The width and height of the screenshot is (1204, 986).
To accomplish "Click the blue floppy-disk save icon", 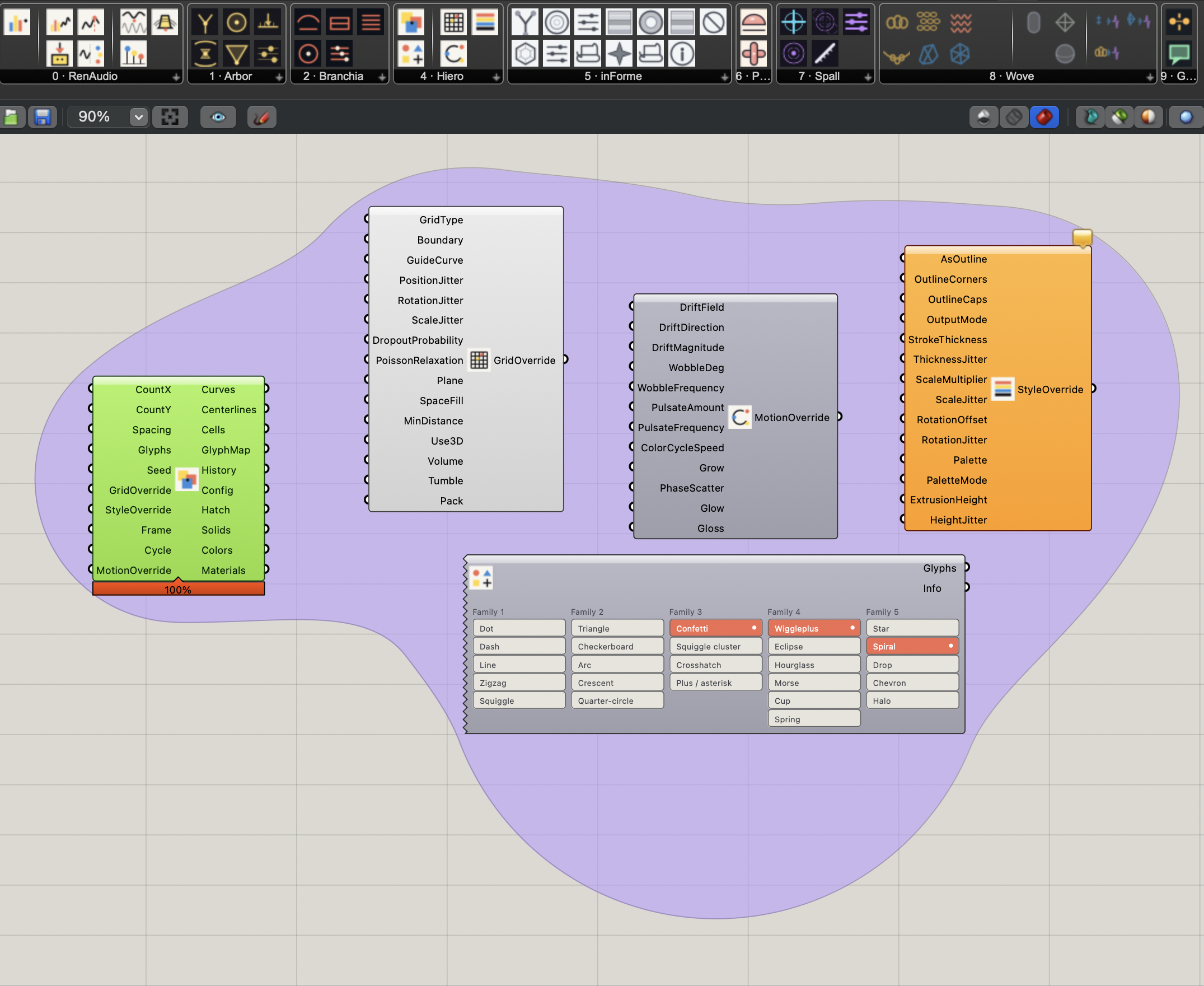I will pos(43,117).
